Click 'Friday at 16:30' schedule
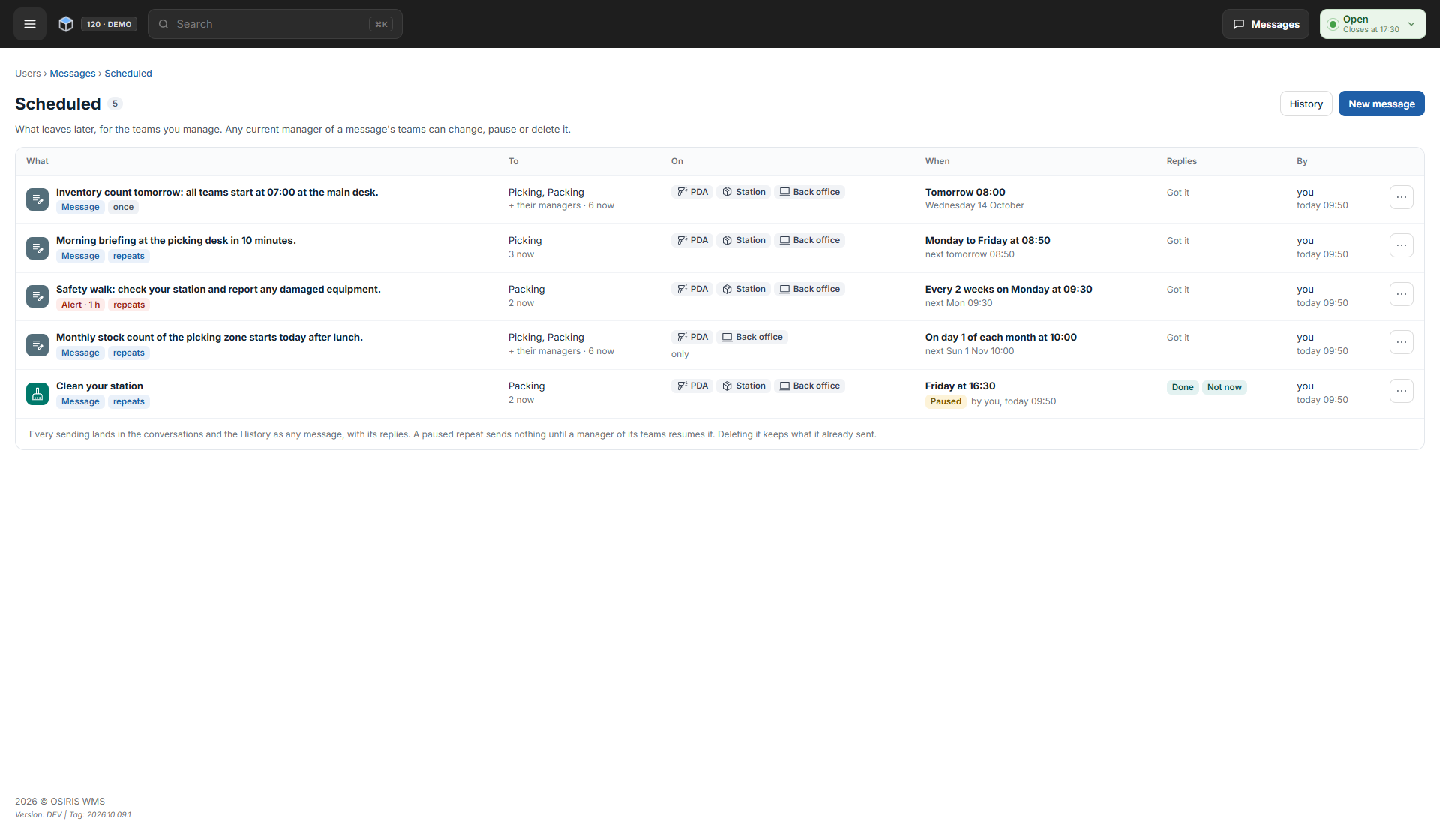The height and width of the screenshot is (840, 1440). [x=961, y=385]
